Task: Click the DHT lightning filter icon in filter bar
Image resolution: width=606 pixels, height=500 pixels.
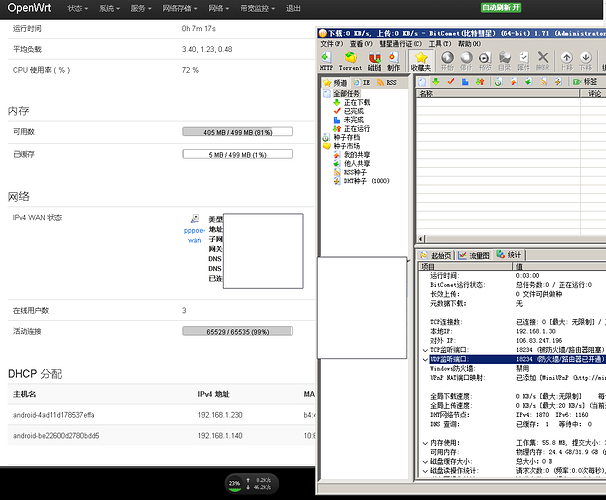Action: (558, 82)
